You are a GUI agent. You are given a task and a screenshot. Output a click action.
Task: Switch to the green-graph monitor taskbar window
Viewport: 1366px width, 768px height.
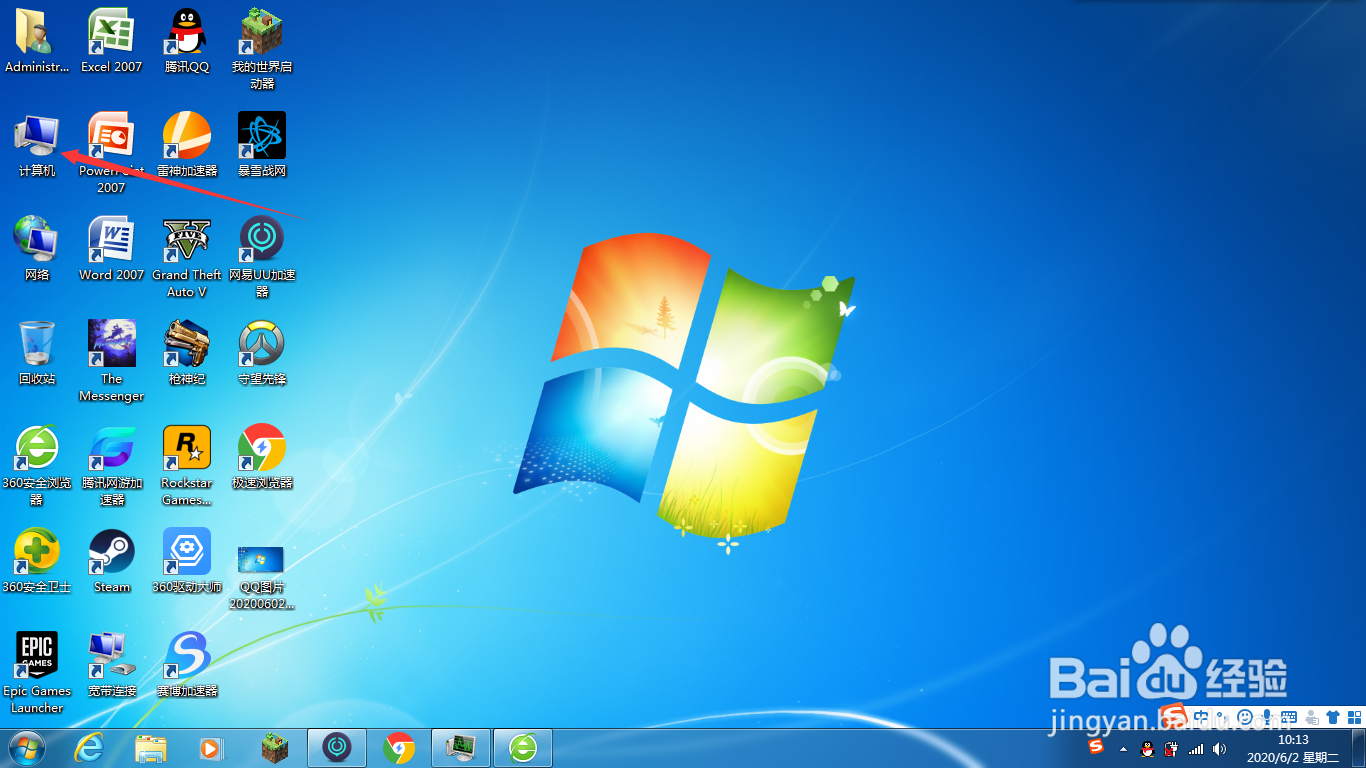coord(461,747)
